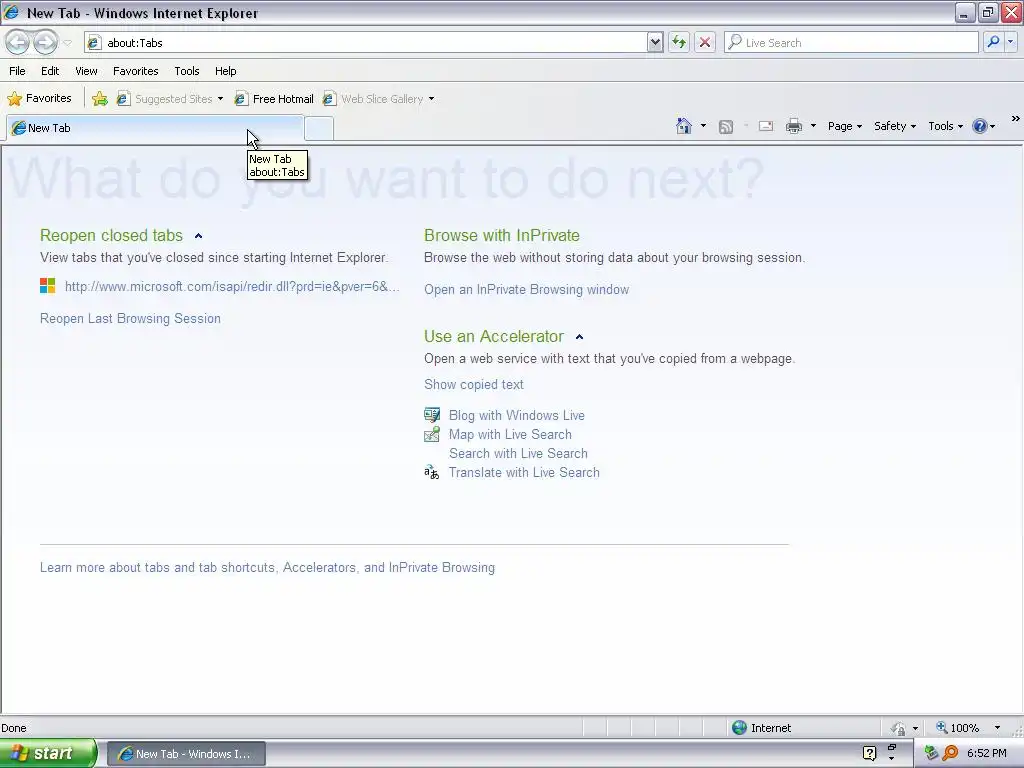Click inside the Live Search box
The width and height of the screenshot is (1024, 768).
coord(851,42)
